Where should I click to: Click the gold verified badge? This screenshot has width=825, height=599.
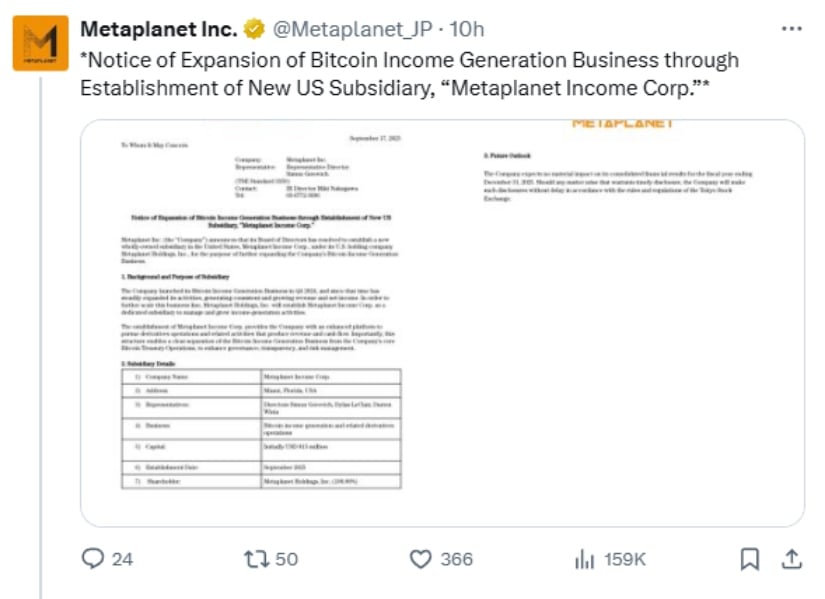pos(254,29)
